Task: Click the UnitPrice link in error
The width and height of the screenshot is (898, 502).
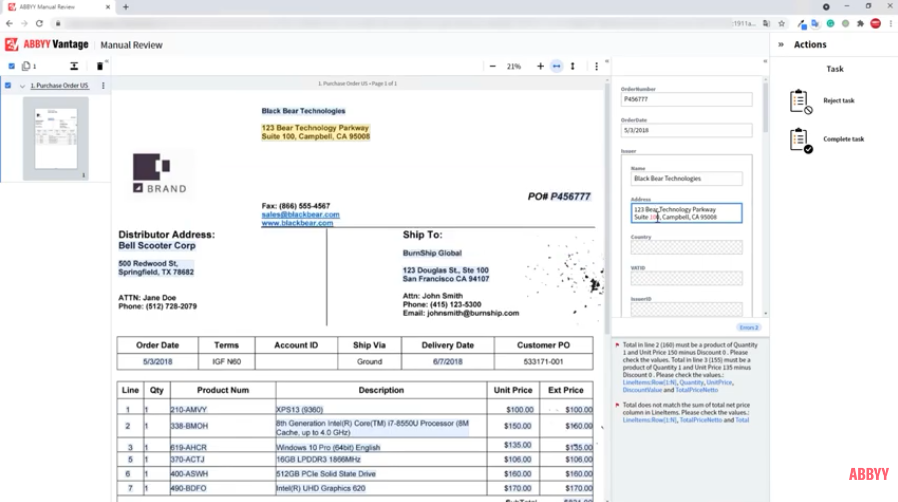Action: [719, 382]
